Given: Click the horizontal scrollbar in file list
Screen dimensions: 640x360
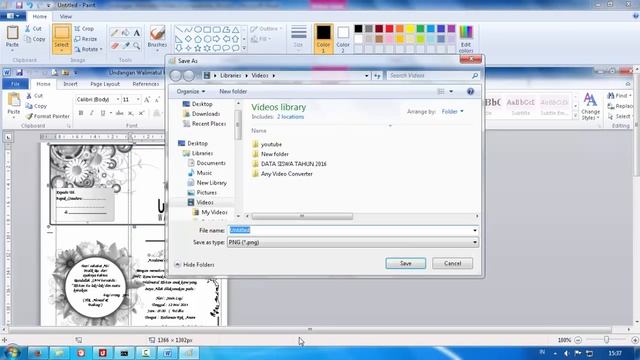Looking at the screenshot, I should point(302,216).
